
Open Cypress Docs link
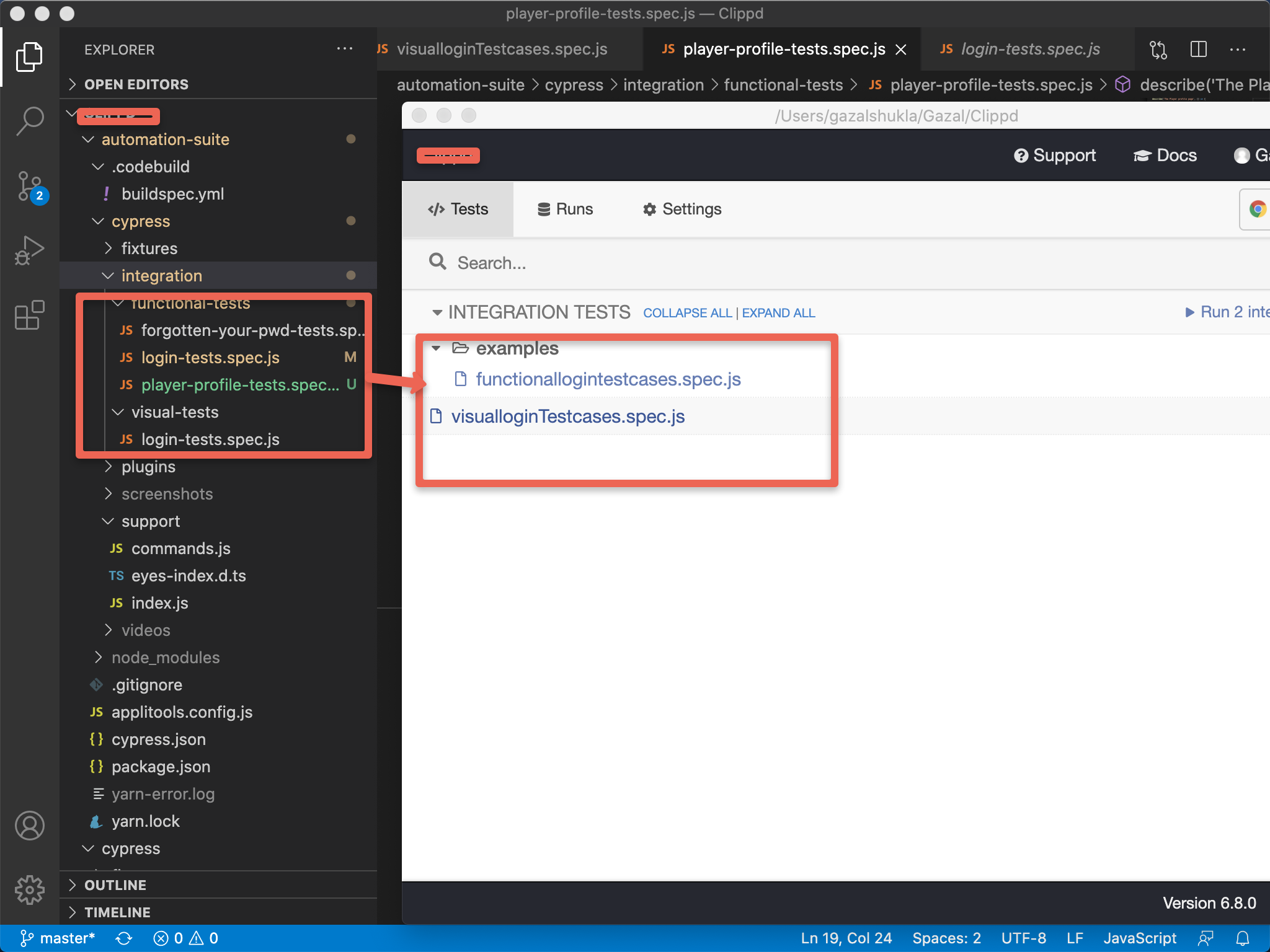[1165, 156]
